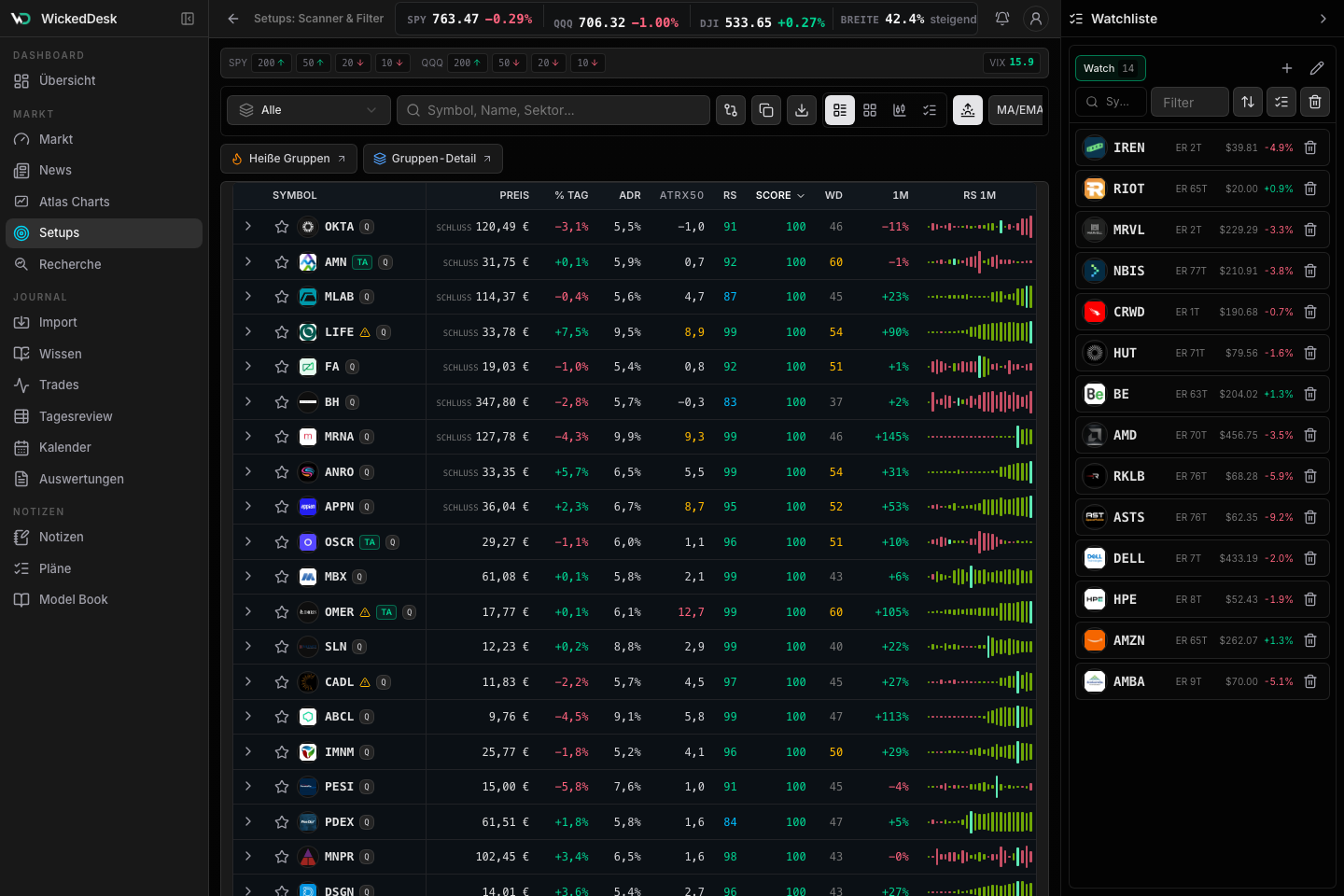The width and height of the screenshot is (1344, 896).
Task: Remove NBIS from watchlist
Action: (x=1310, y=271)
